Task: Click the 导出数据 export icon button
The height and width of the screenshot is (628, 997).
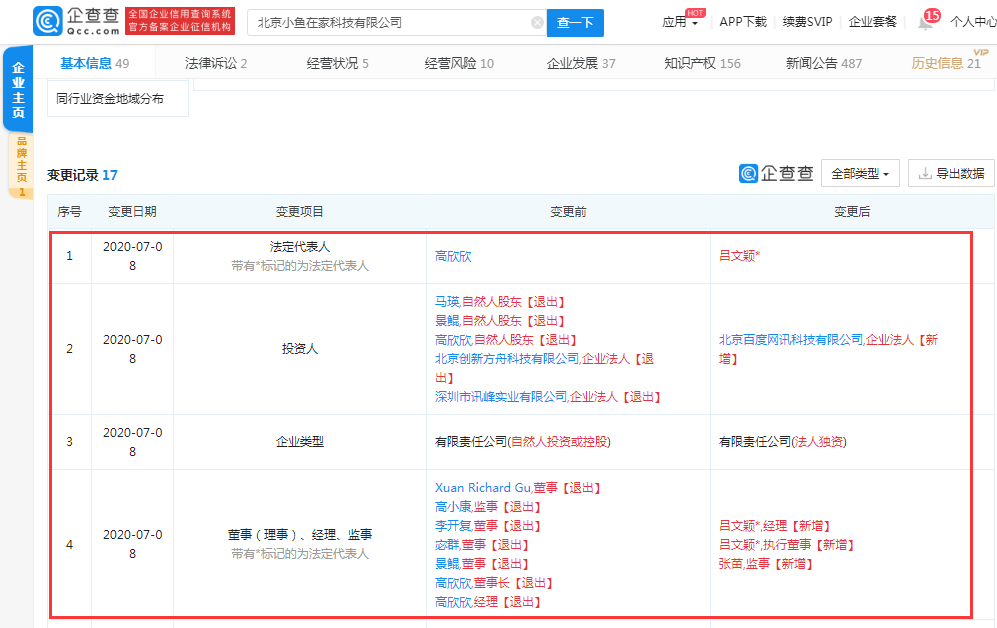Action: coord(951,173)
